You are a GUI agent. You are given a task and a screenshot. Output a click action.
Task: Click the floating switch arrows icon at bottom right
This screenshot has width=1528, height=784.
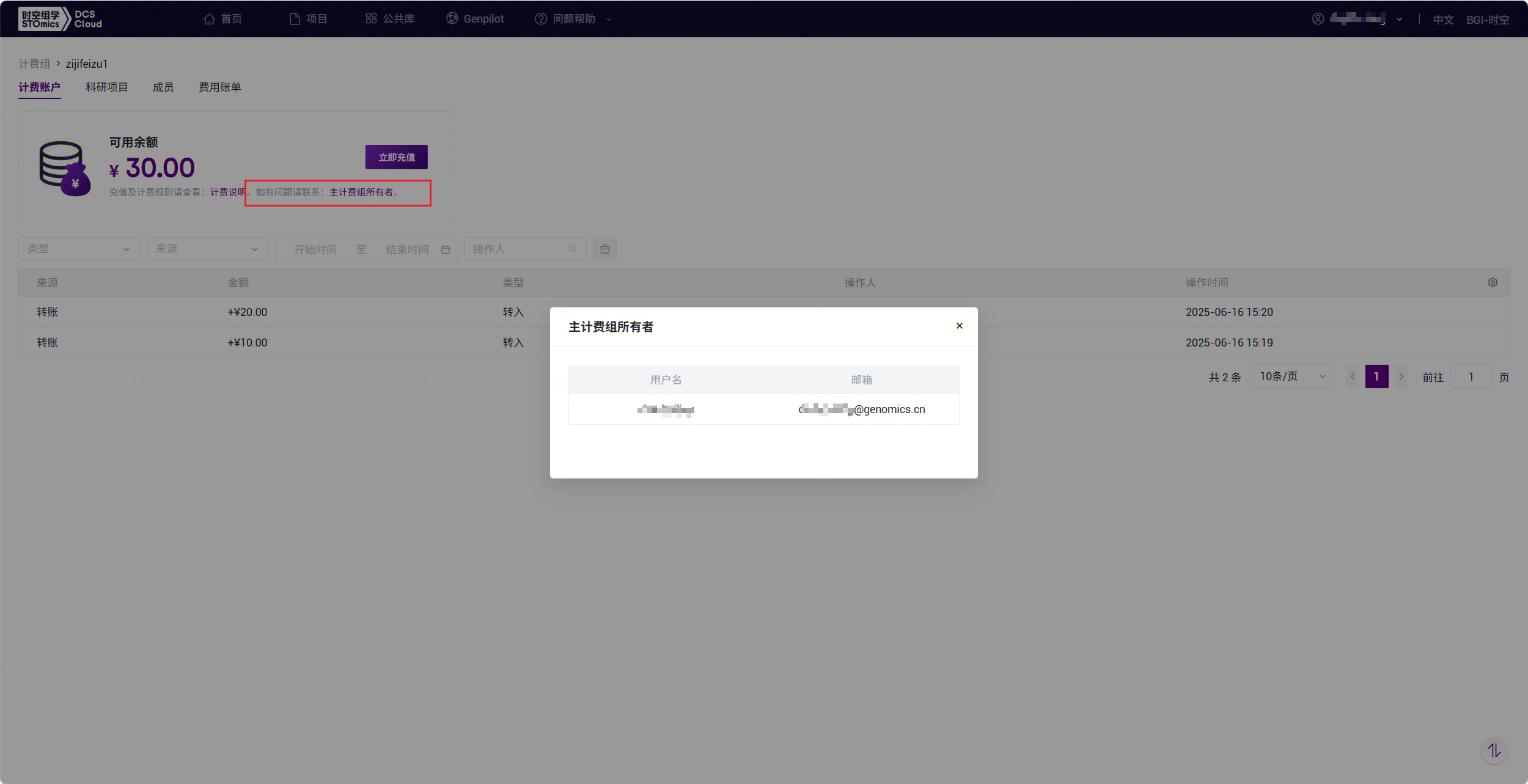[1494, 750]
